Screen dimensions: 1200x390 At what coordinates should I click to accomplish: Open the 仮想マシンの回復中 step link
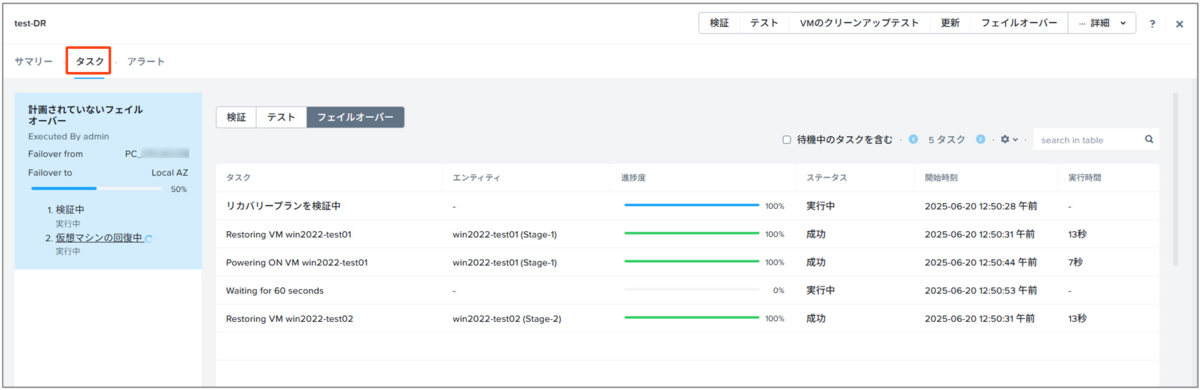[98, 239]
